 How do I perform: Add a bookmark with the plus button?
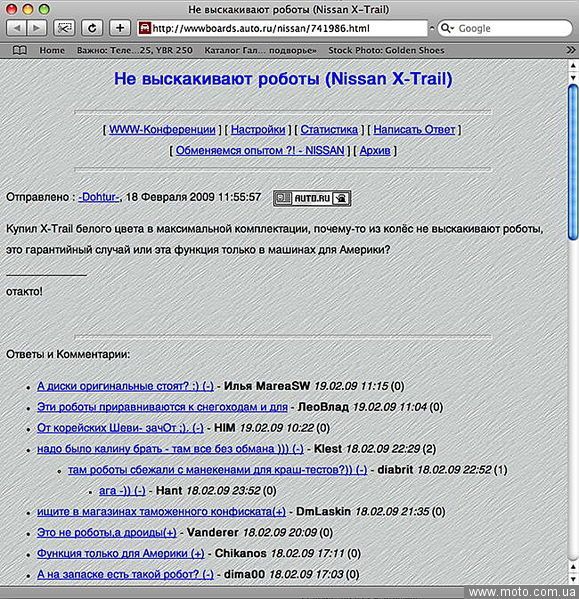tap(120, 28)
